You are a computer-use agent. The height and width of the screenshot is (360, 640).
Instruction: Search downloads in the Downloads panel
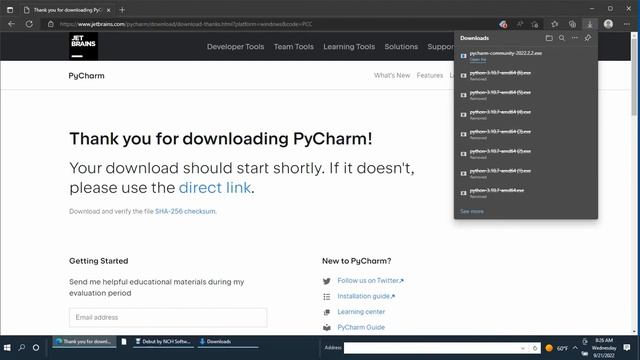point(562,38)
